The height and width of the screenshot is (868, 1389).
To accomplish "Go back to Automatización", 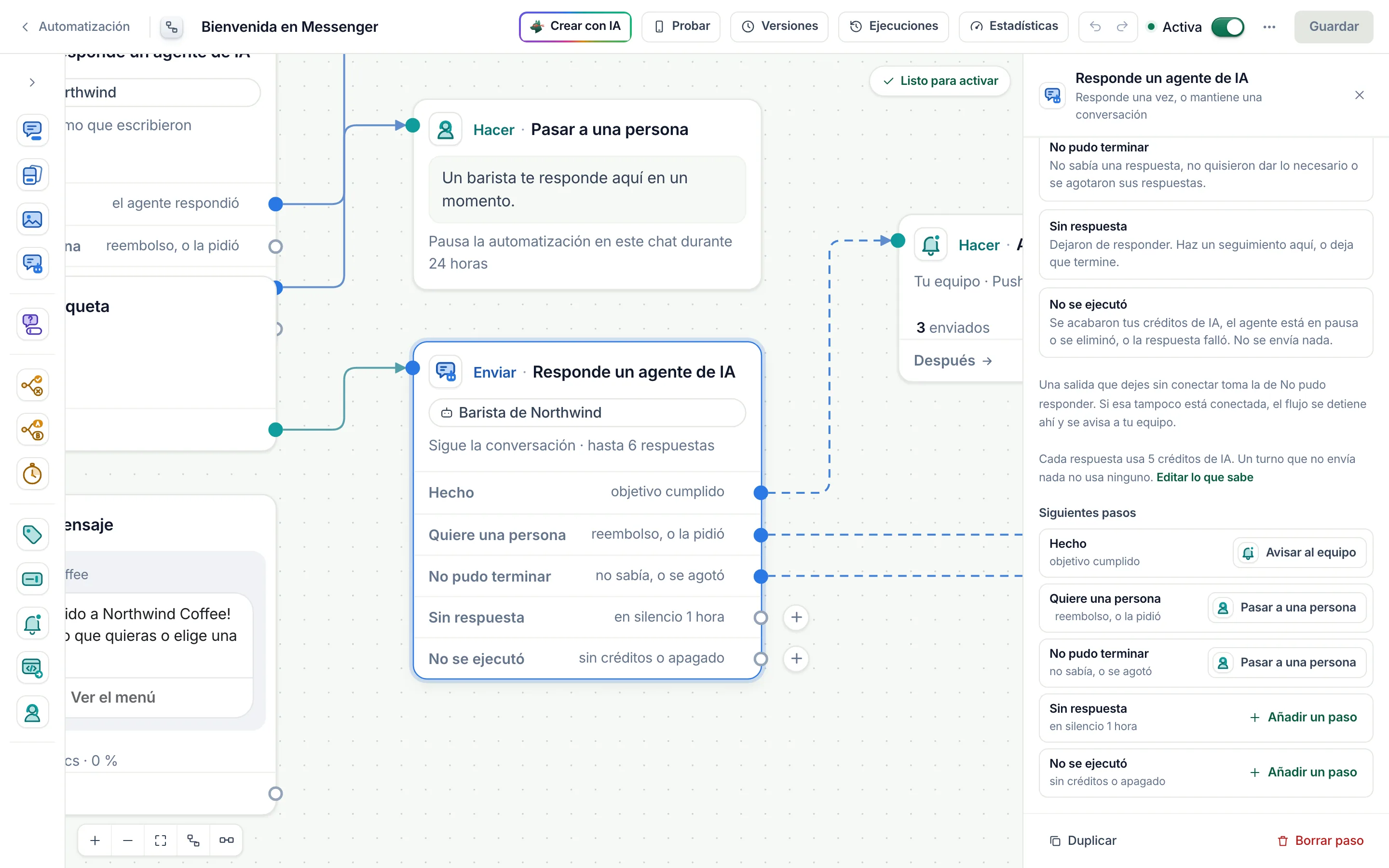I will pos(76,27).
